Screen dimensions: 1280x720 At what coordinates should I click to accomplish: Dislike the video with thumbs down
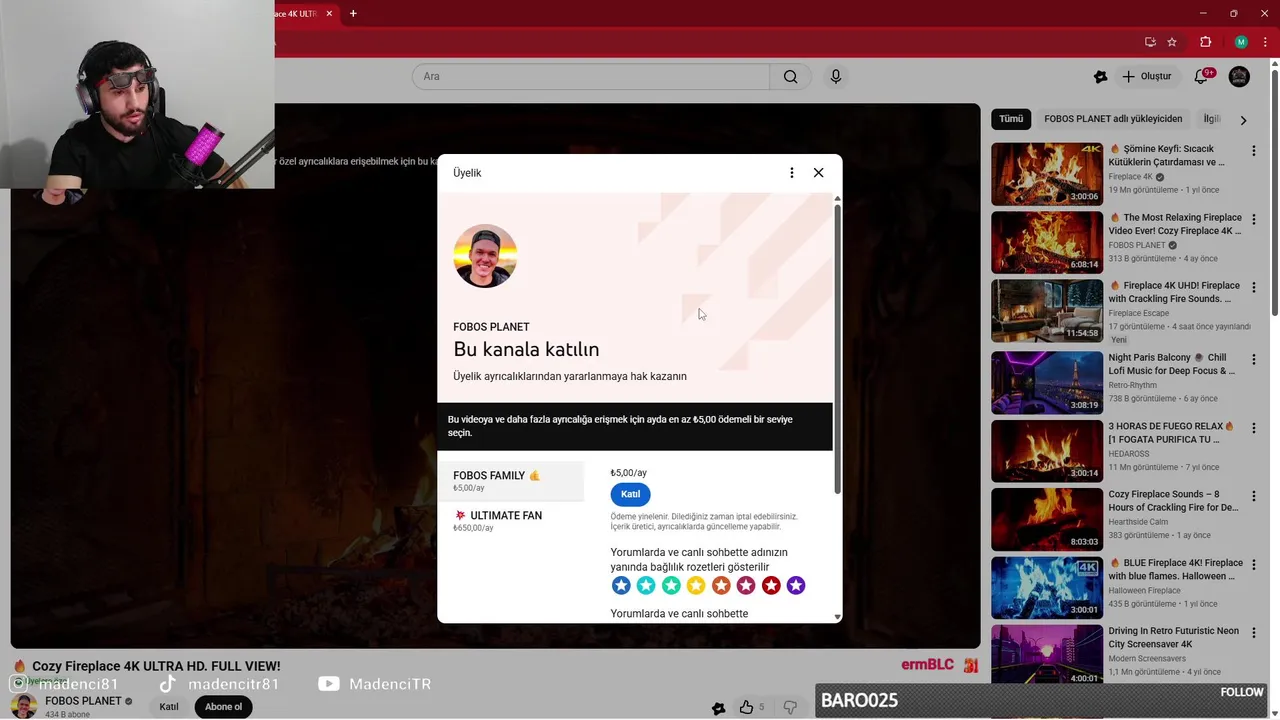click(790, 707)
